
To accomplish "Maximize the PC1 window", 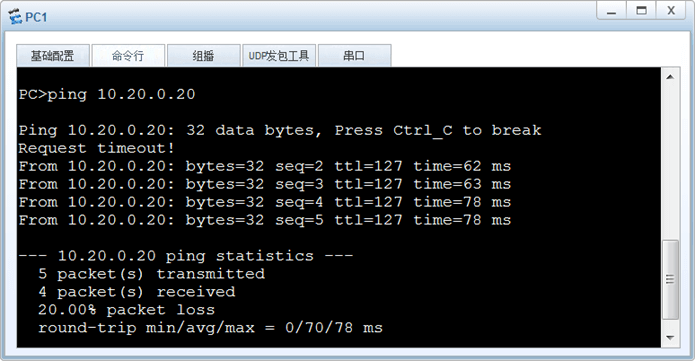I will point(641,11).
